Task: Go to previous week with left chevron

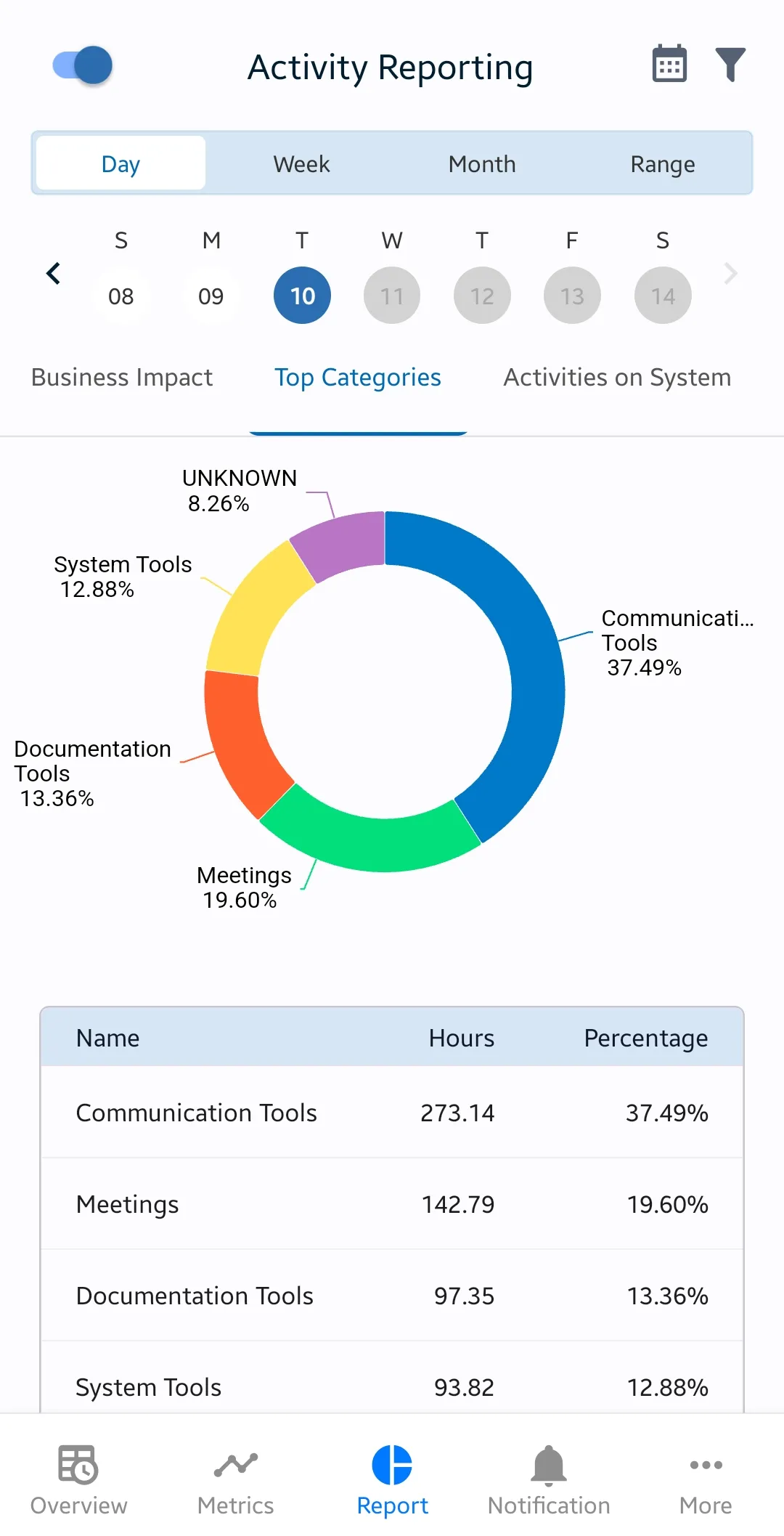Action: [53, 274]
